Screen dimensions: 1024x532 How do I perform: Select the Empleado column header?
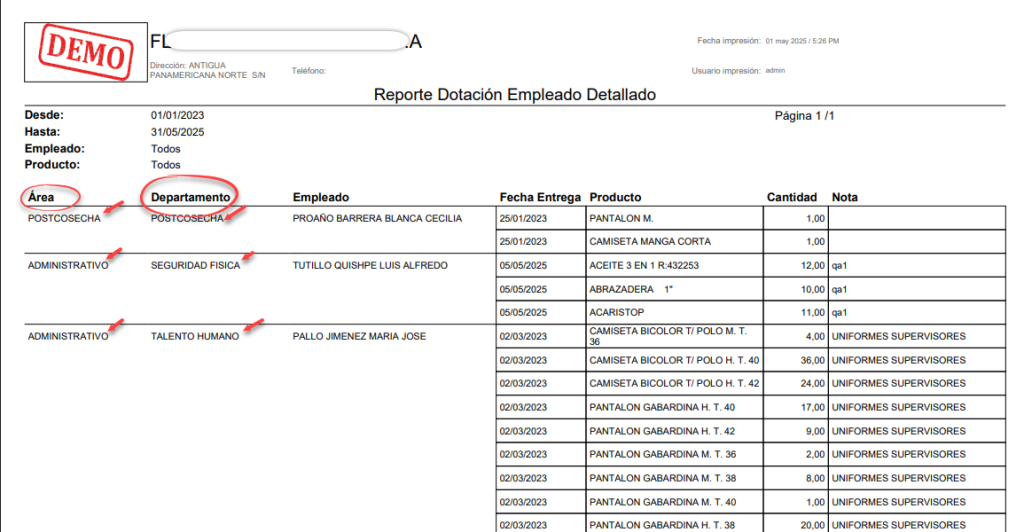(321, 197)
